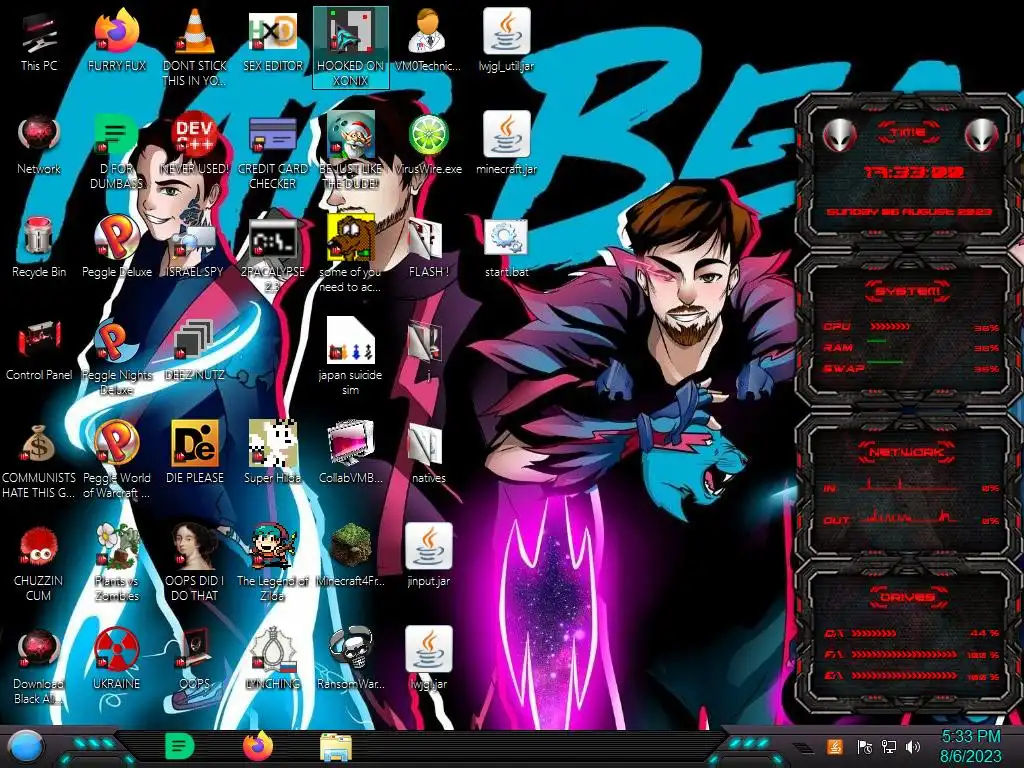This screenshot has height=768, width=1024.
Task: Launch The Legend of Zilda
Action: 273,562
